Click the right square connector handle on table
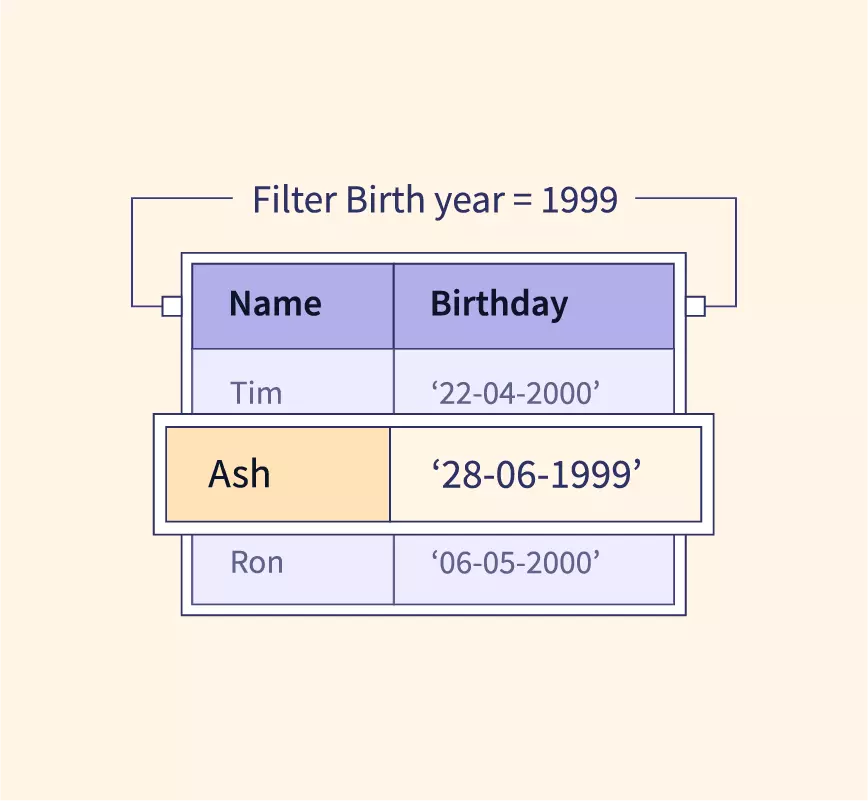This screenshot has height=801, width=868. [695, 306]
